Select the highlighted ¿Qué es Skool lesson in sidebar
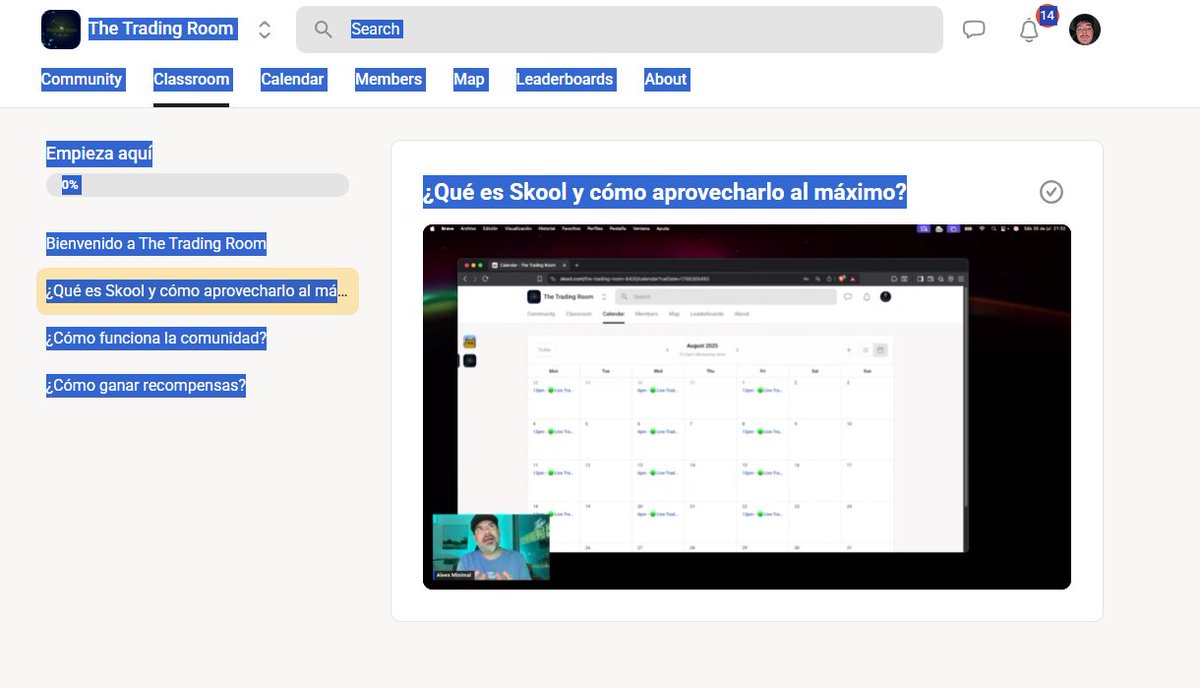The width and height of the screenshot is (1200, 688). pyautogui.click(x=197, y=291)
